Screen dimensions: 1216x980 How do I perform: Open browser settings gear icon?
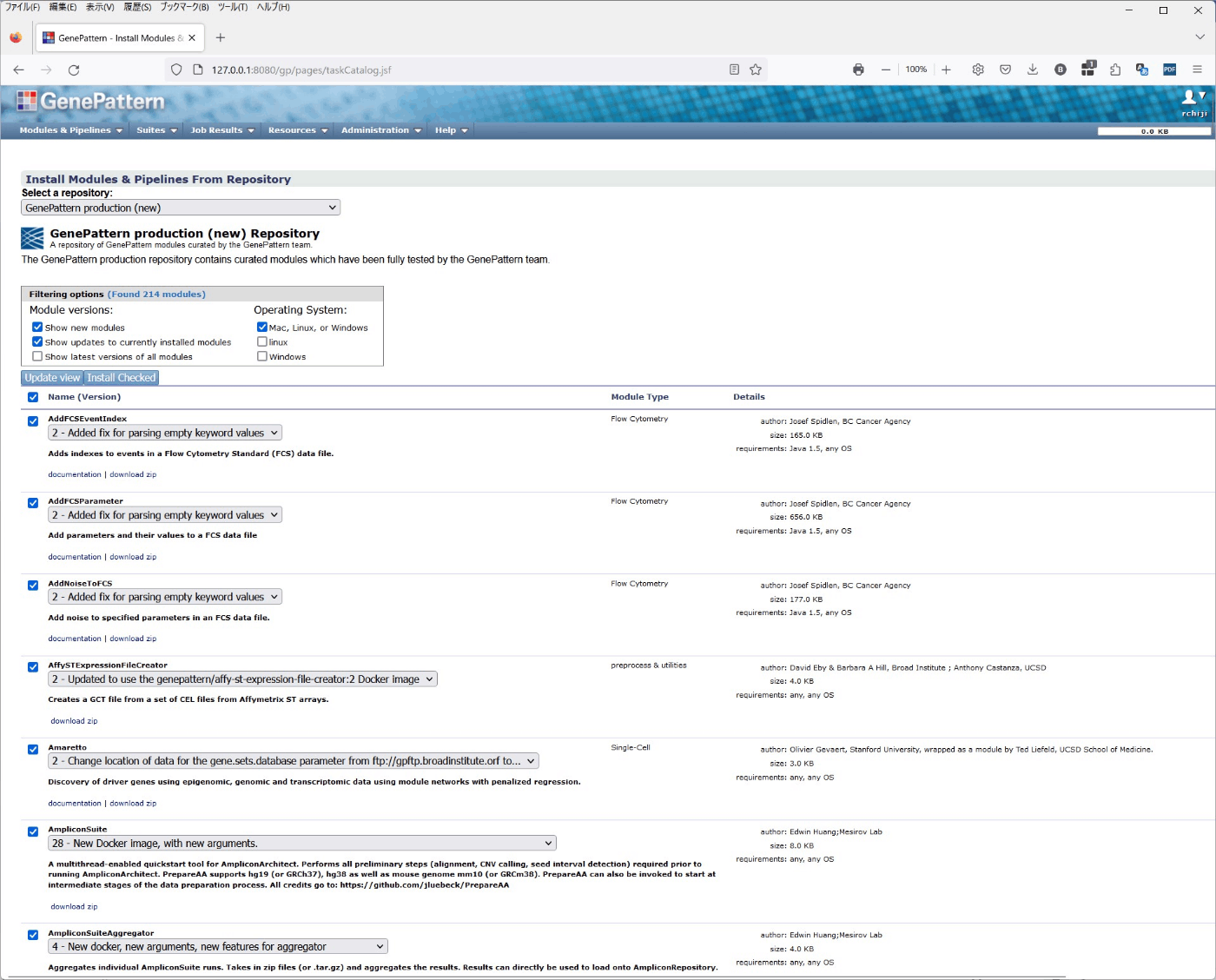[978, 70]
